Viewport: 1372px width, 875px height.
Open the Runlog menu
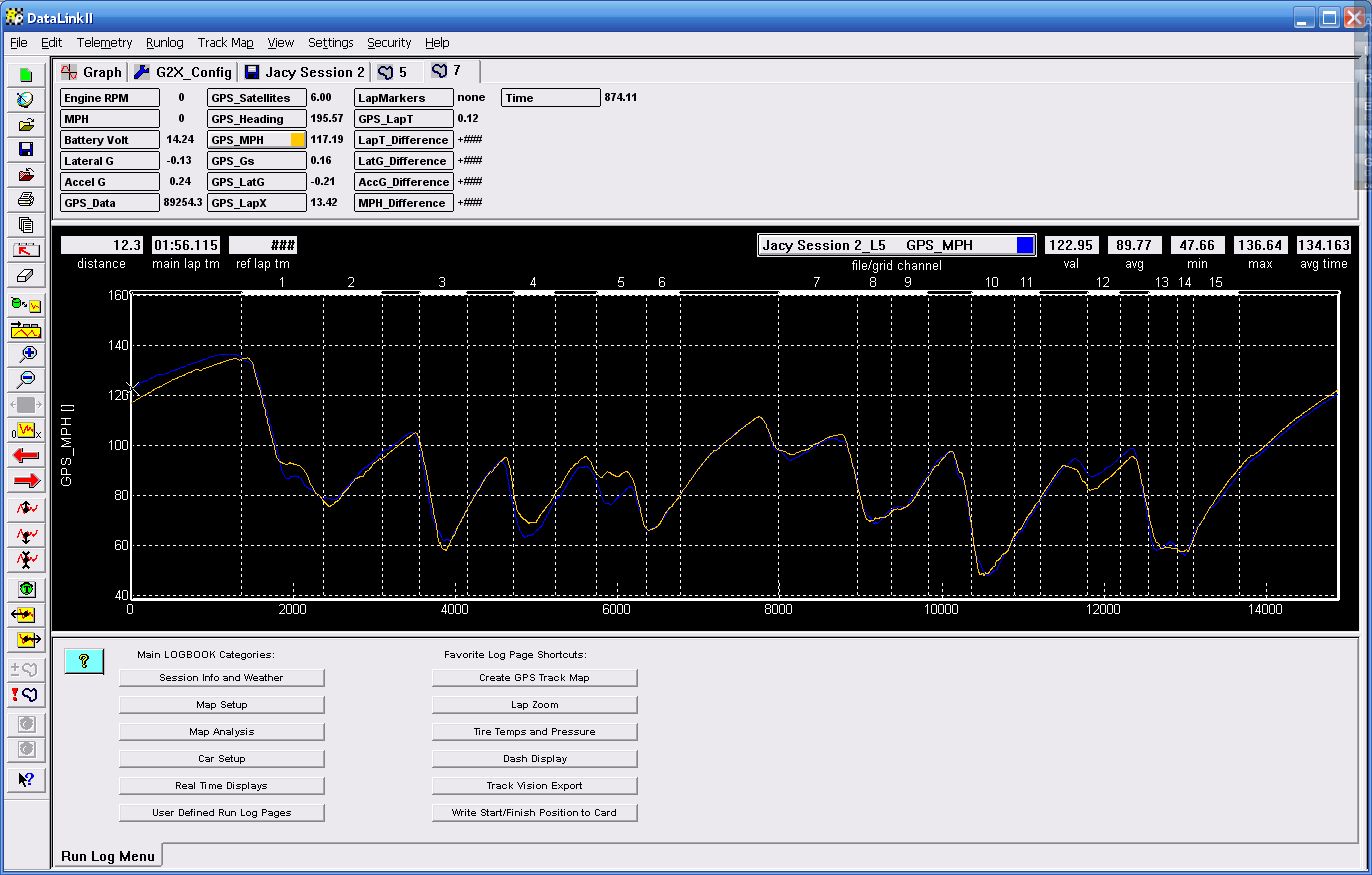click(164, 43)
